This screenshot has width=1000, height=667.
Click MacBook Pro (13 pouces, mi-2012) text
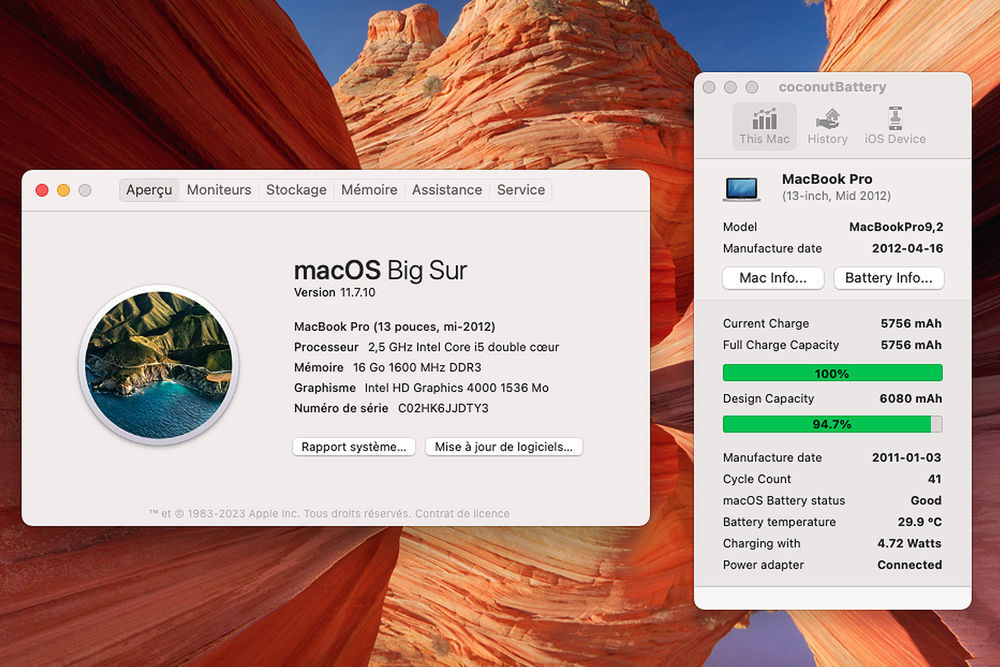click(394, 326)
